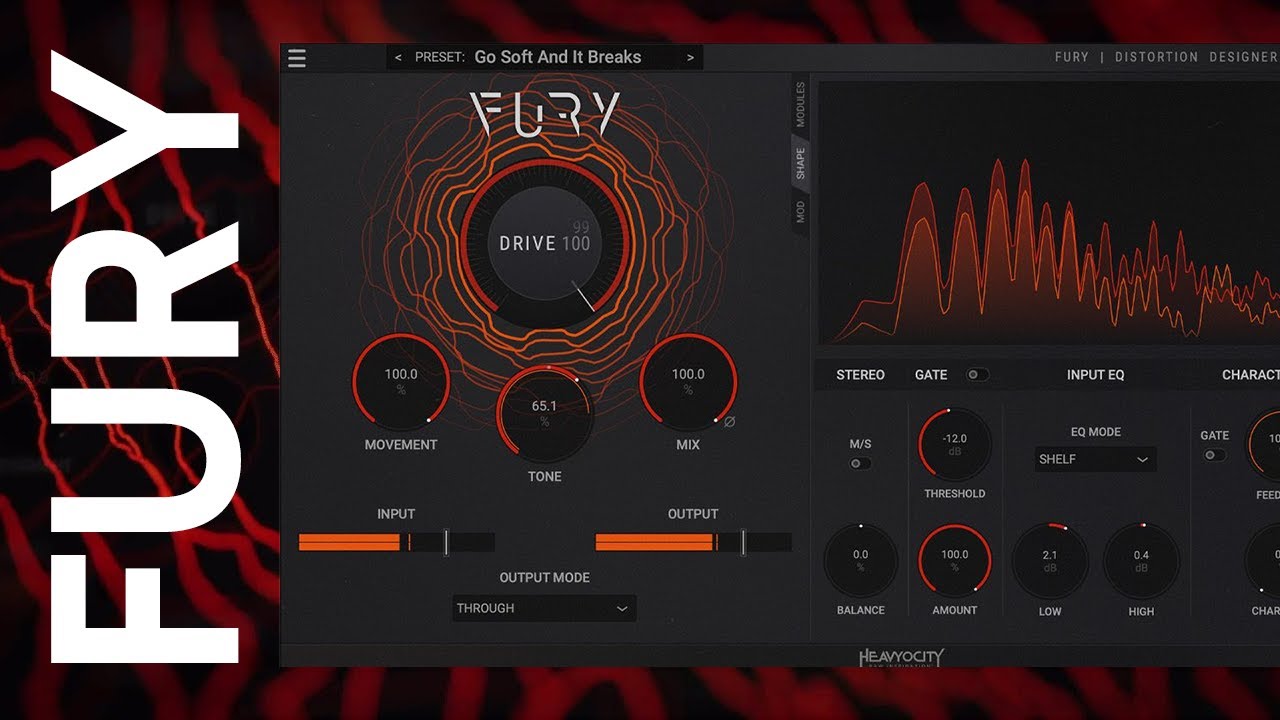Click the THRESHOLD knob showing -12.0 dB
This screenshot has height=720, width=1280.
(955, 445)
